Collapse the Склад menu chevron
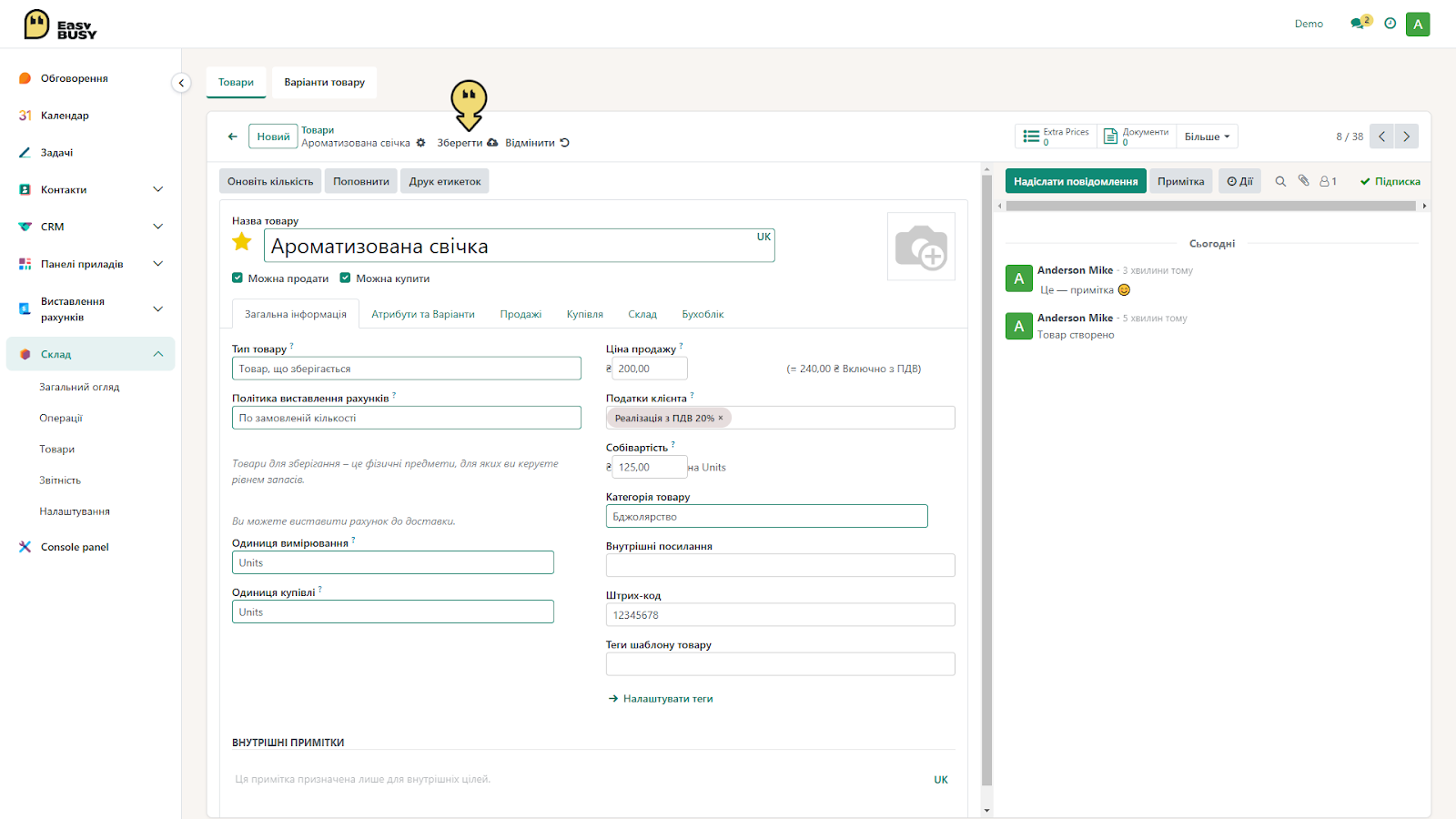 coord(158,354)
